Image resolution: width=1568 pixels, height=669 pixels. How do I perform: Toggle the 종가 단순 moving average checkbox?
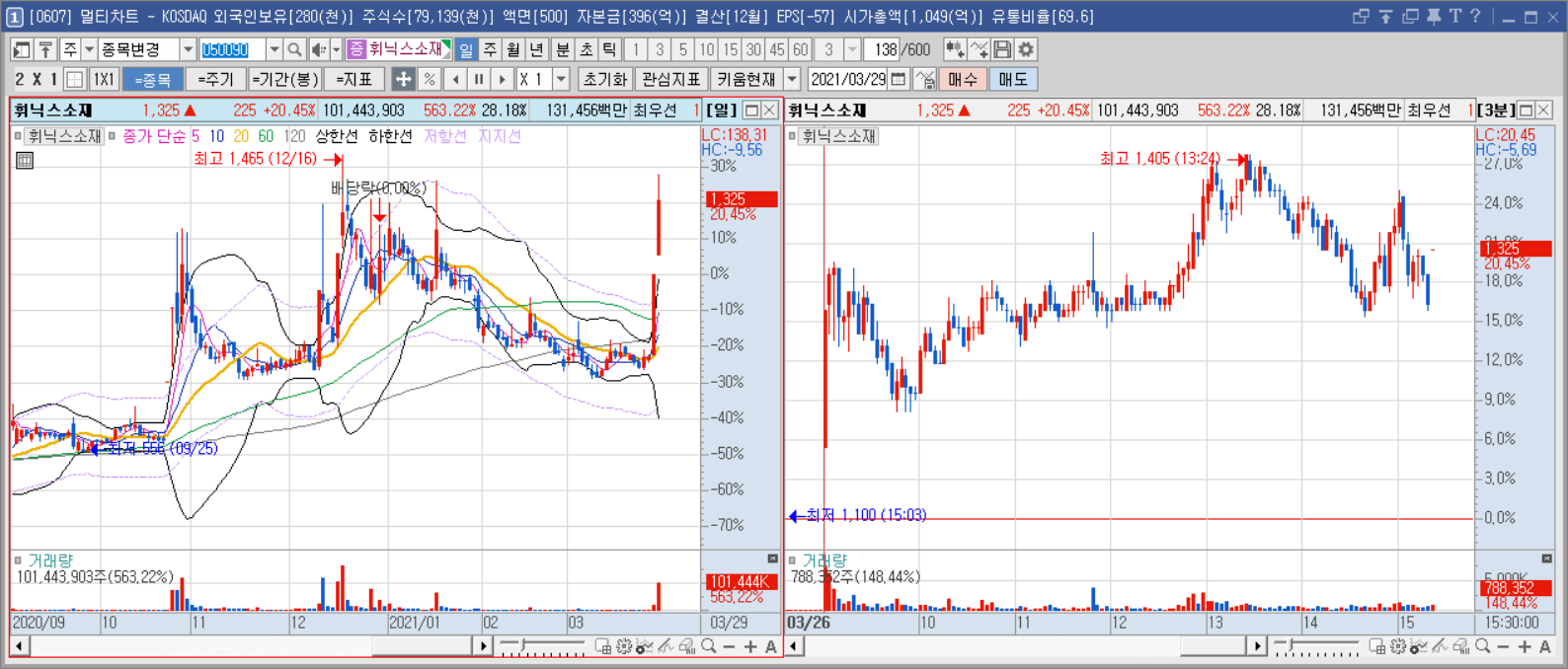113,136
